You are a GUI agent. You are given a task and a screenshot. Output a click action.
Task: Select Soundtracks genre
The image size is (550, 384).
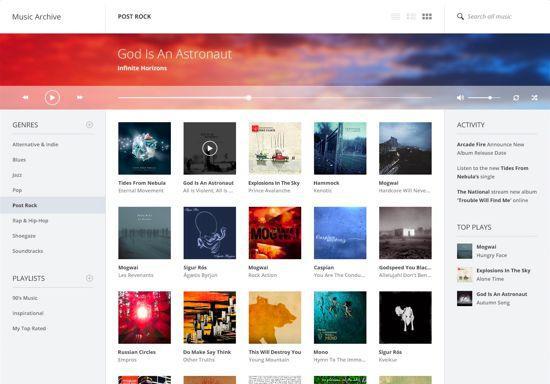[x=28, y=251]
